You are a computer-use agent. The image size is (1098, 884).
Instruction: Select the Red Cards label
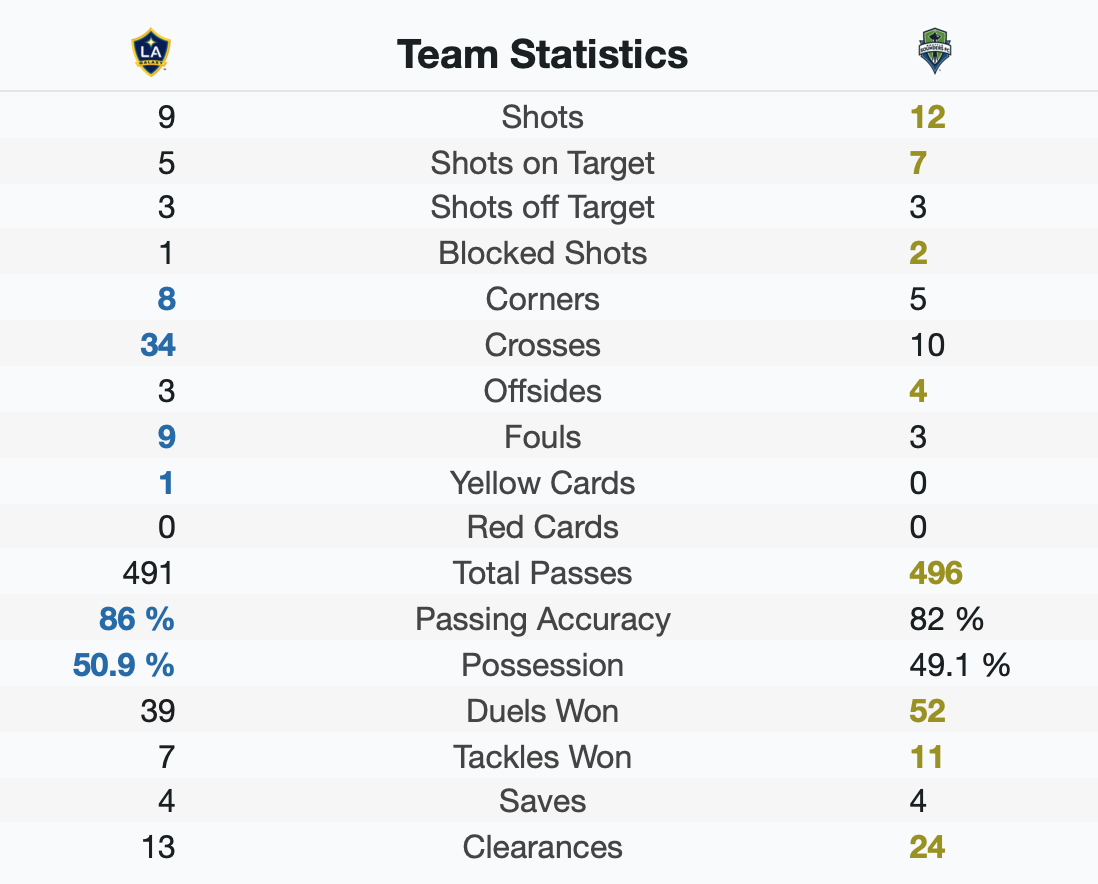[x=542, y=527]
